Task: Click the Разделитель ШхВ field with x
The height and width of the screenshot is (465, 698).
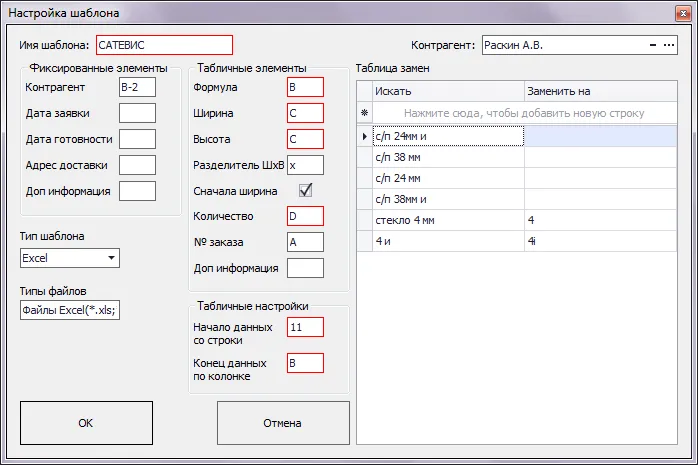Action: pos(305,165)
